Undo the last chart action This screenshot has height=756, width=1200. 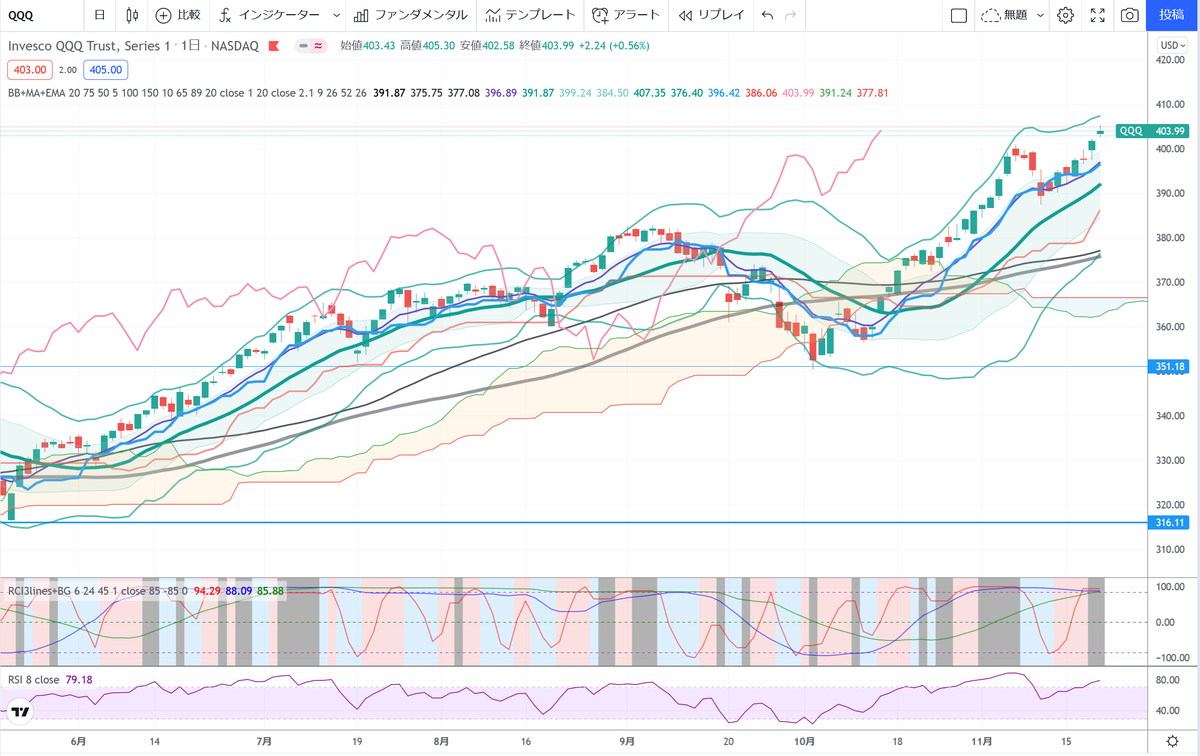click(767, 15)
